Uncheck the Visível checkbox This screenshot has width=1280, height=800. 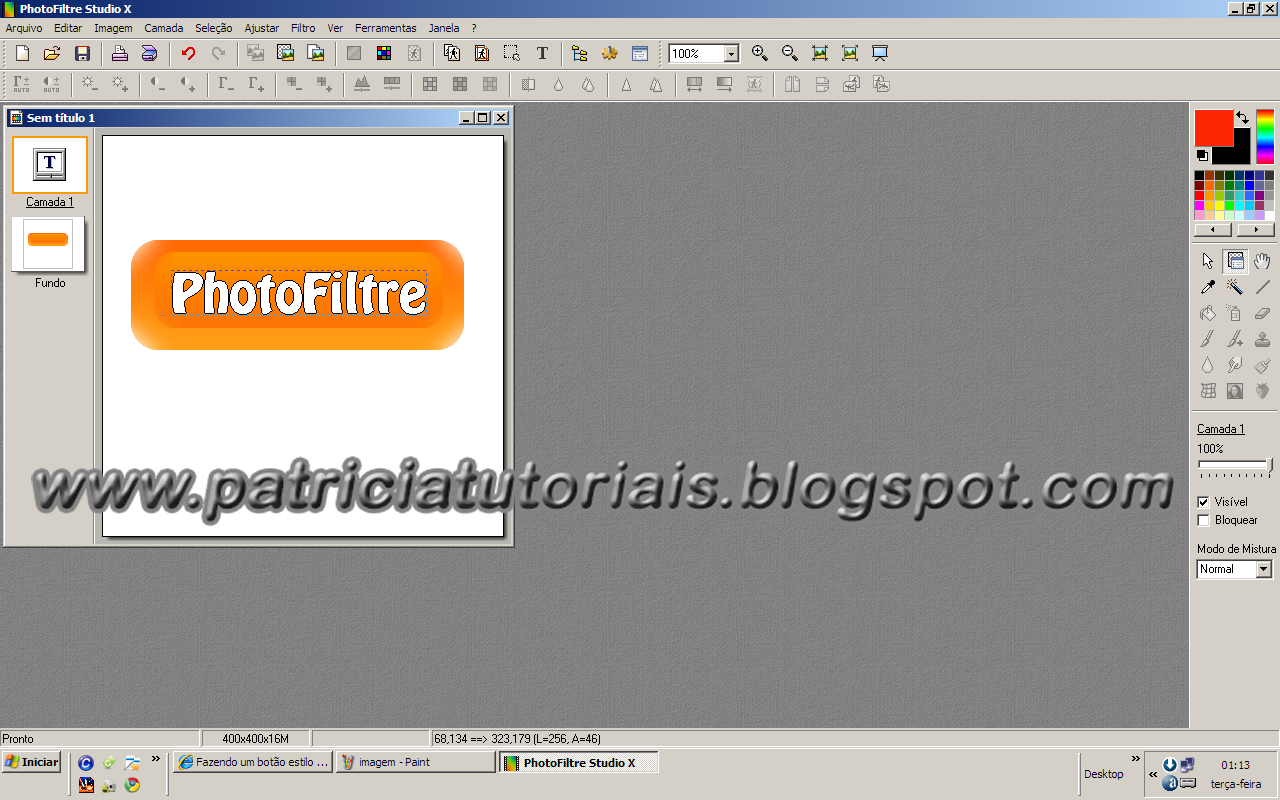pos(1203,501)
